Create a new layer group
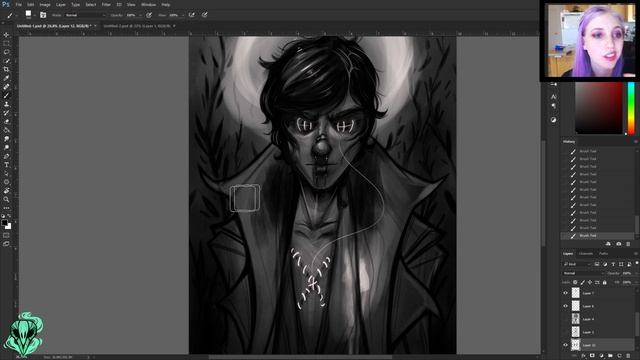Screen dimensions: 640x360 tap(610, 356)
